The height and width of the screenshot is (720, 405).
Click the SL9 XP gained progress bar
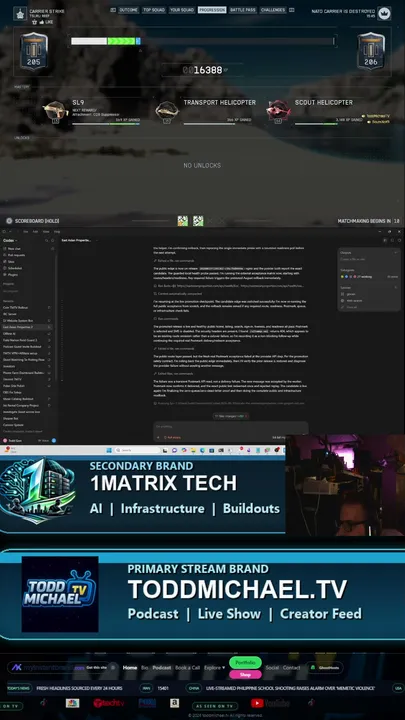[x=106, y=124]
